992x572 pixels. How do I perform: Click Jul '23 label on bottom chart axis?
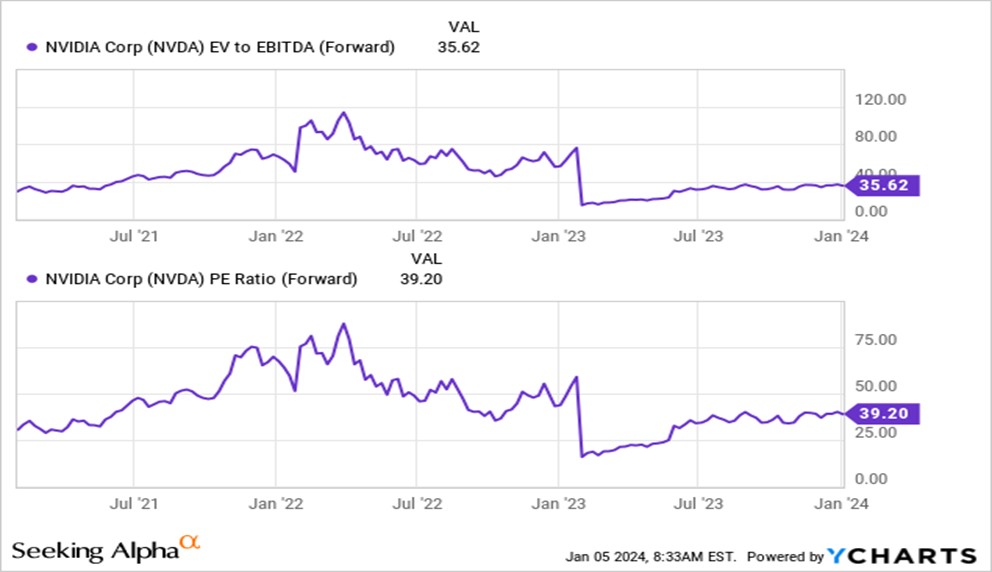click(x=698, y=504)
